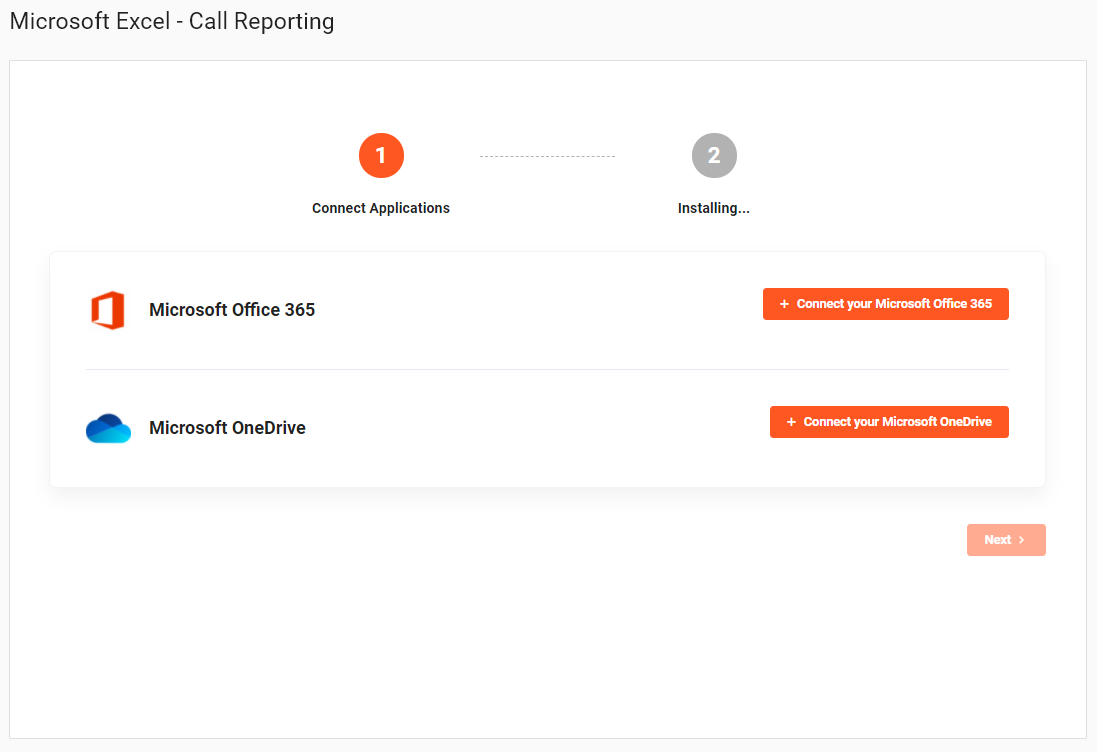The height and width of the screenshot is (752, 1097).
Task: Connect your Microsoft Office 365 account
Action: pos(886,304)
